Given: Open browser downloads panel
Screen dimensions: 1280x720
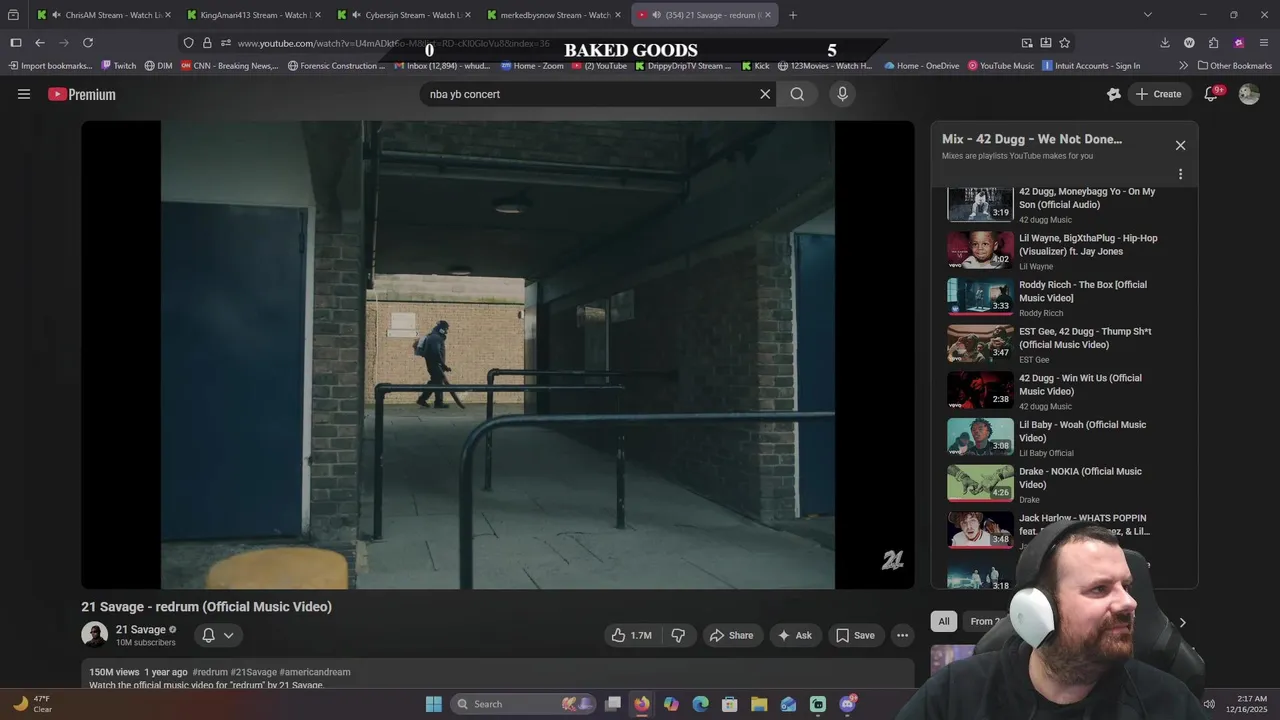Looking at the screenshot, I should coord(1165,43).
